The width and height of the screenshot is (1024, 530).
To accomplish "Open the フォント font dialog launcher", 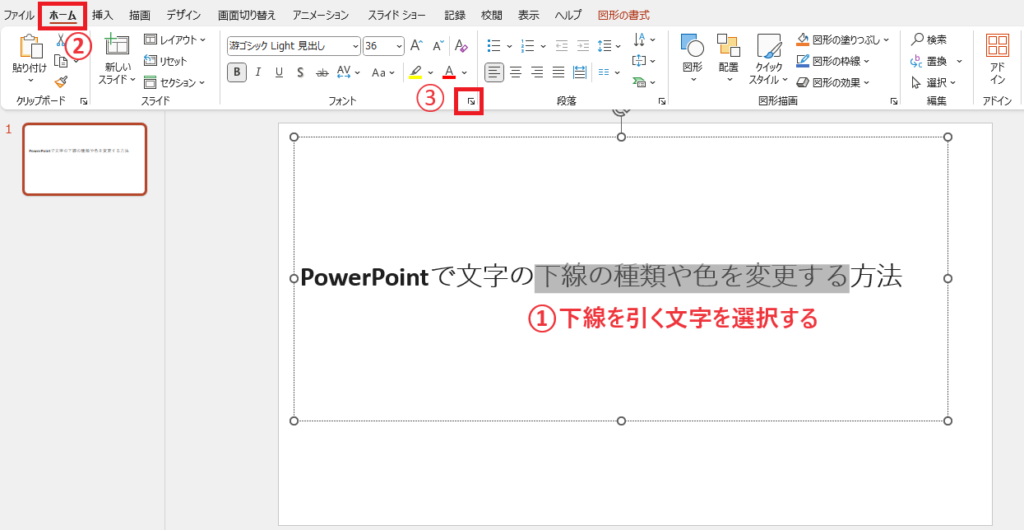I will point(471,102).
